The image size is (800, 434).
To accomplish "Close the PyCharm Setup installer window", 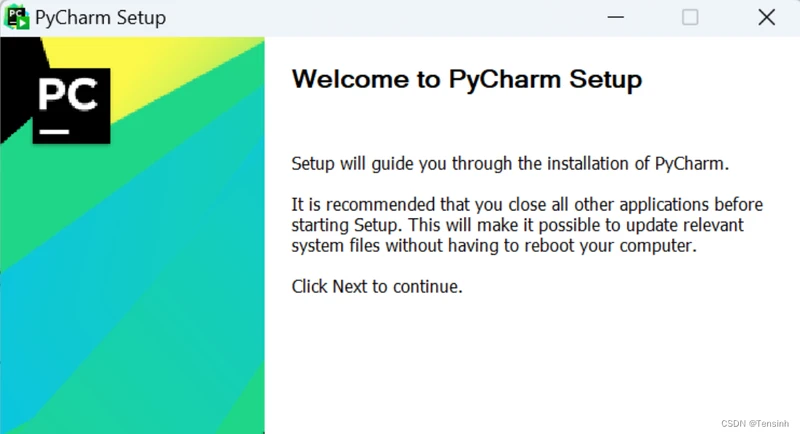I will (x=766, y=17).
